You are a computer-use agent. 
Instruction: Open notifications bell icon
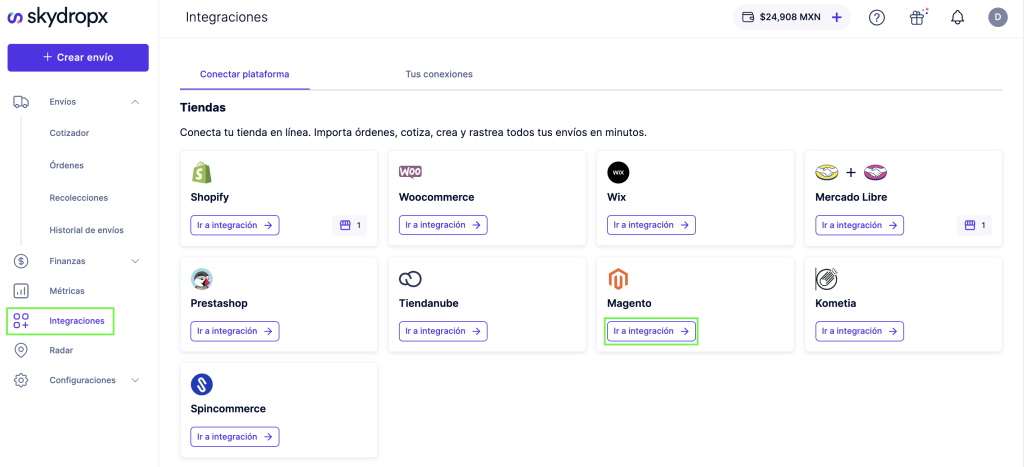pyautogui.click(x=957, y=17)
